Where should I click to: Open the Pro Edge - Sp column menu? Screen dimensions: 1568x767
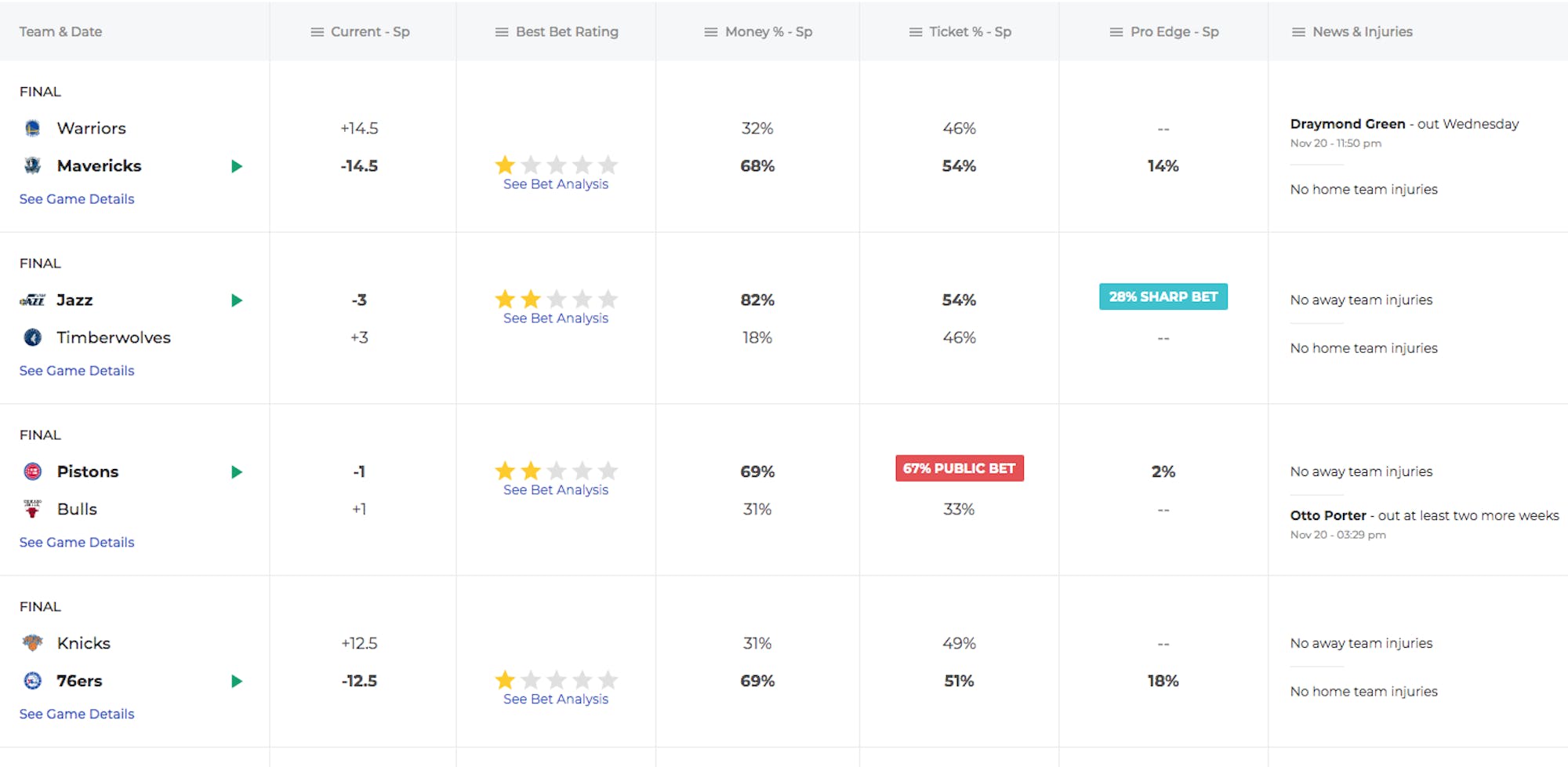click(1116, 32)
